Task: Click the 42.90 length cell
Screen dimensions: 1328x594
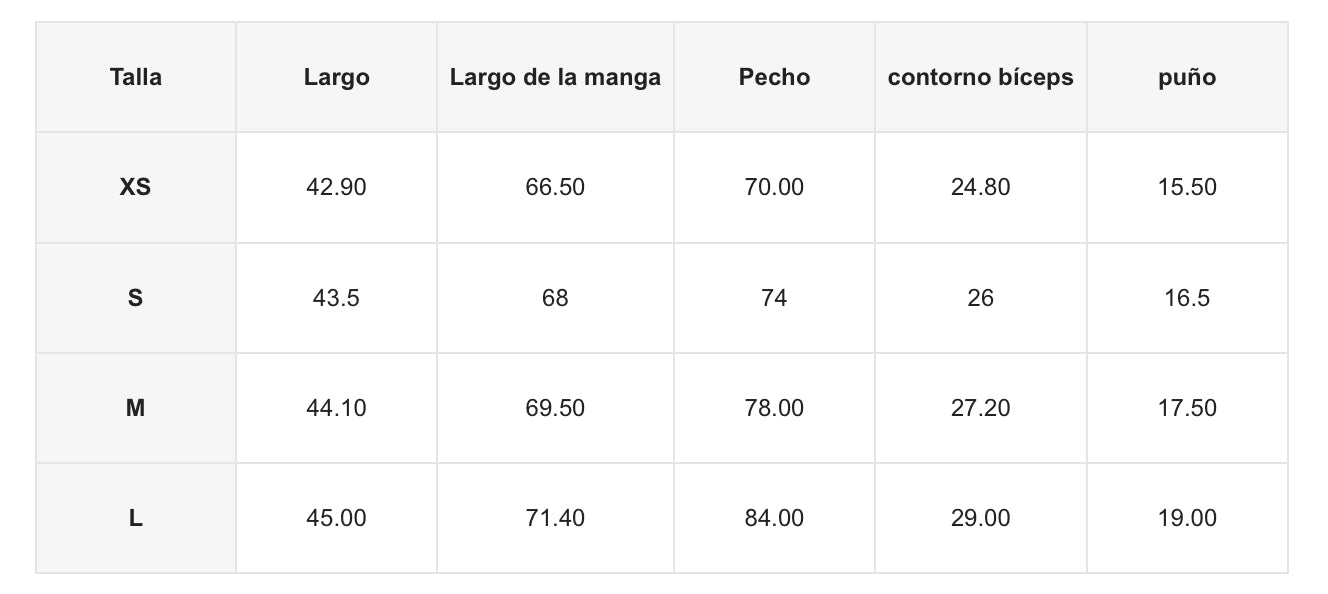Action: coord(336,187)
